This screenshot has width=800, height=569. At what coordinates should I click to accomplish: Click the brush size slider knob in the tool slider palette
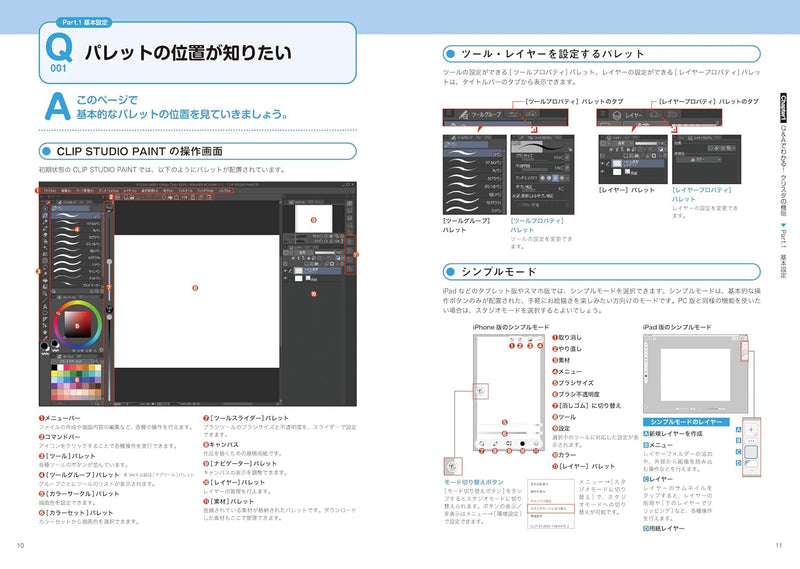click(109, 261)
